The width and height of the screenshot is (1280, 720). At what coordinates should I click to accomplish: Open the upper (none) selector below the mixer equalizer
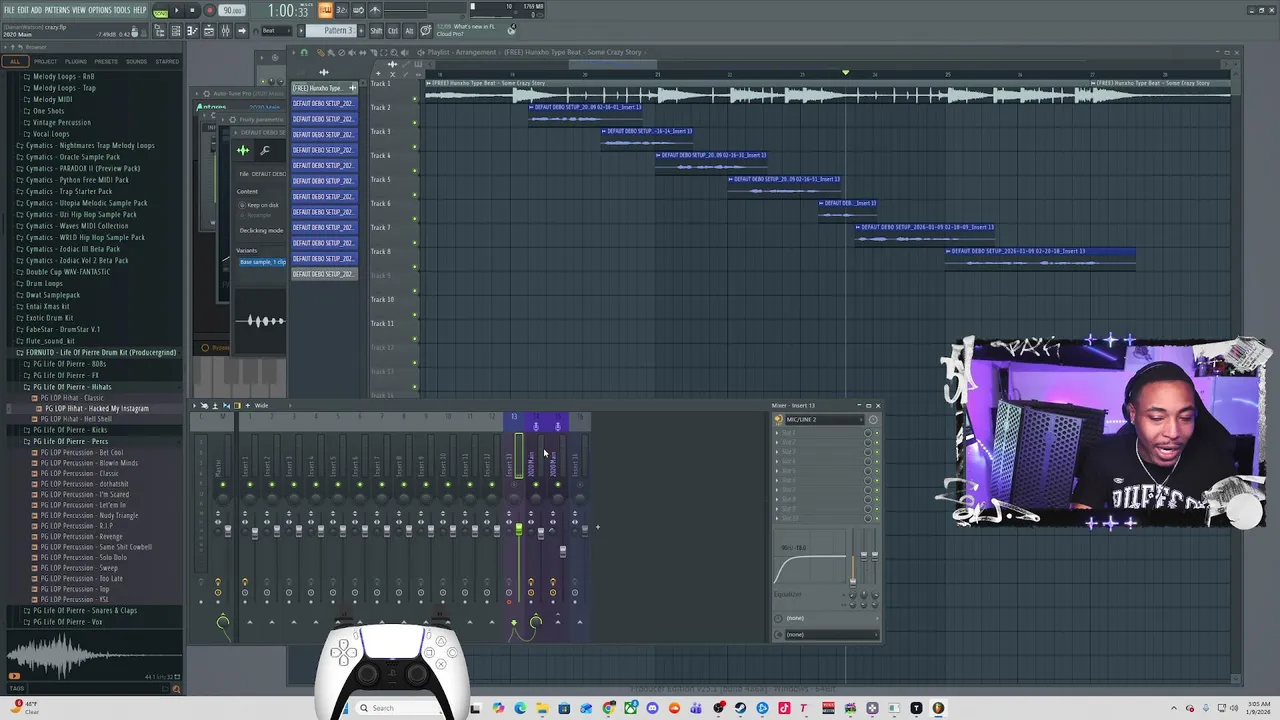[829, 618]
